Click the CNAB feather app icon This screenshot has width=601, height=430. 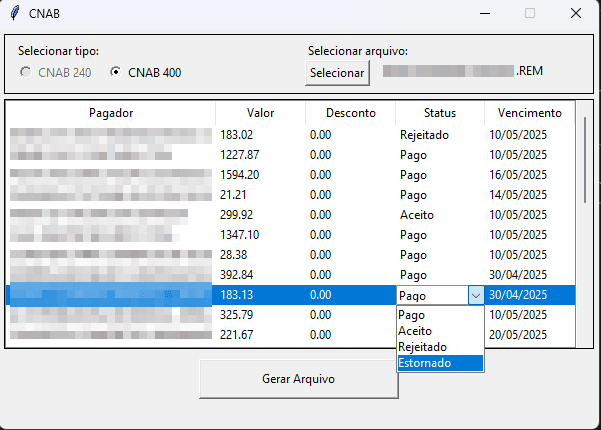coord(14,13)
